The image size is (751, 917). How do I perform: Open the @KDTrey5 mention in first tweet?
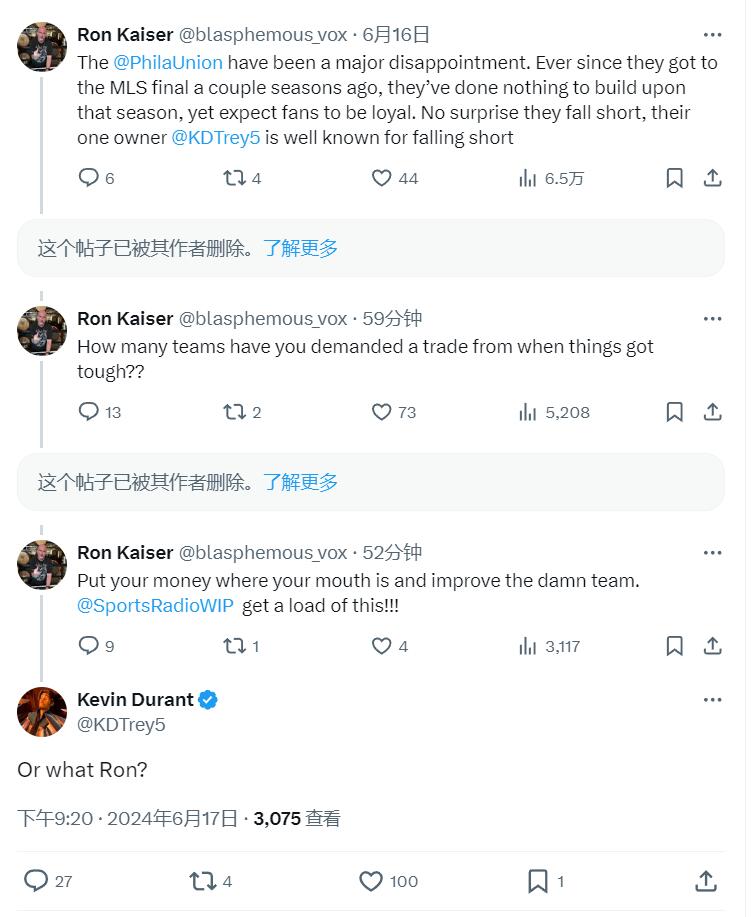coord(216,137)
